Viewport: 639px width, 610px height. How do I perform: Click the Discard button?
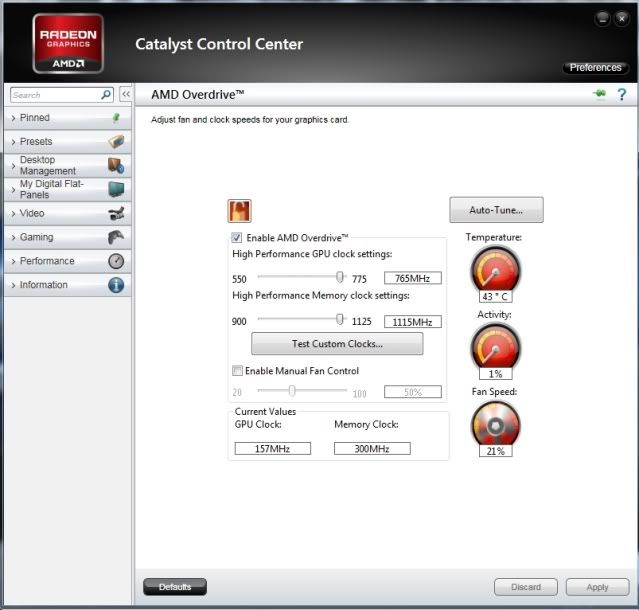(x=526, y=587)
